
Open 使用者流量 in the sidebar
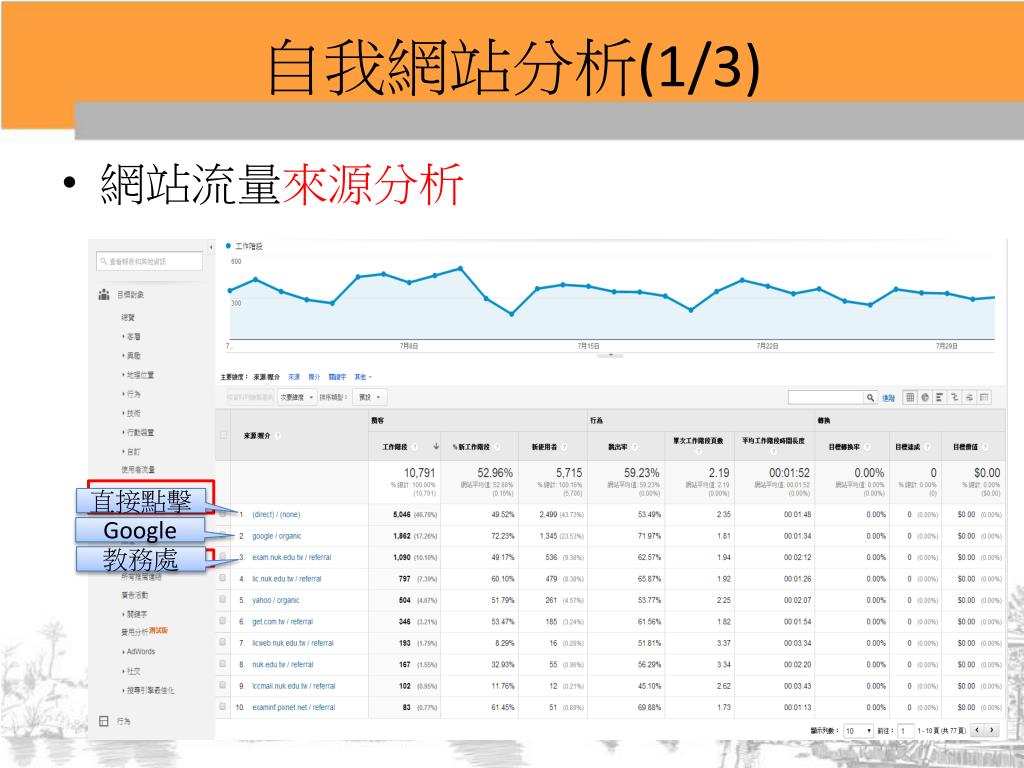138,470
